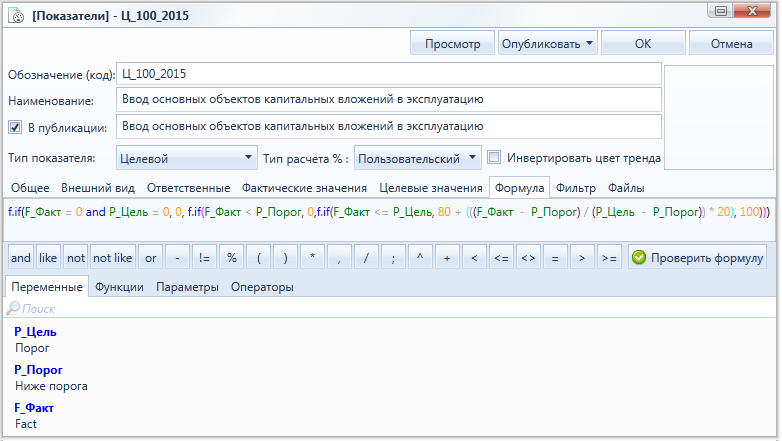
Task: Insert the 'not' operator
Action: pyautogui.click(x=76, y=257)
